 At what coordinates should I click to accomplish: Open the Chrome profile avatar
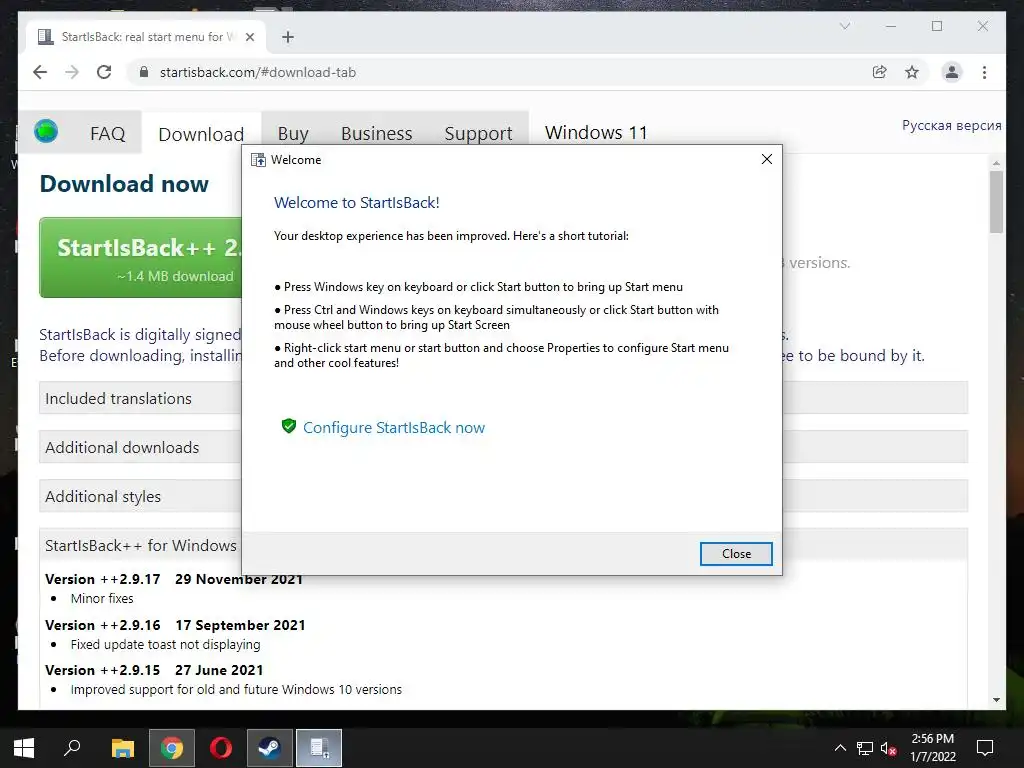(x=952, y=72)
